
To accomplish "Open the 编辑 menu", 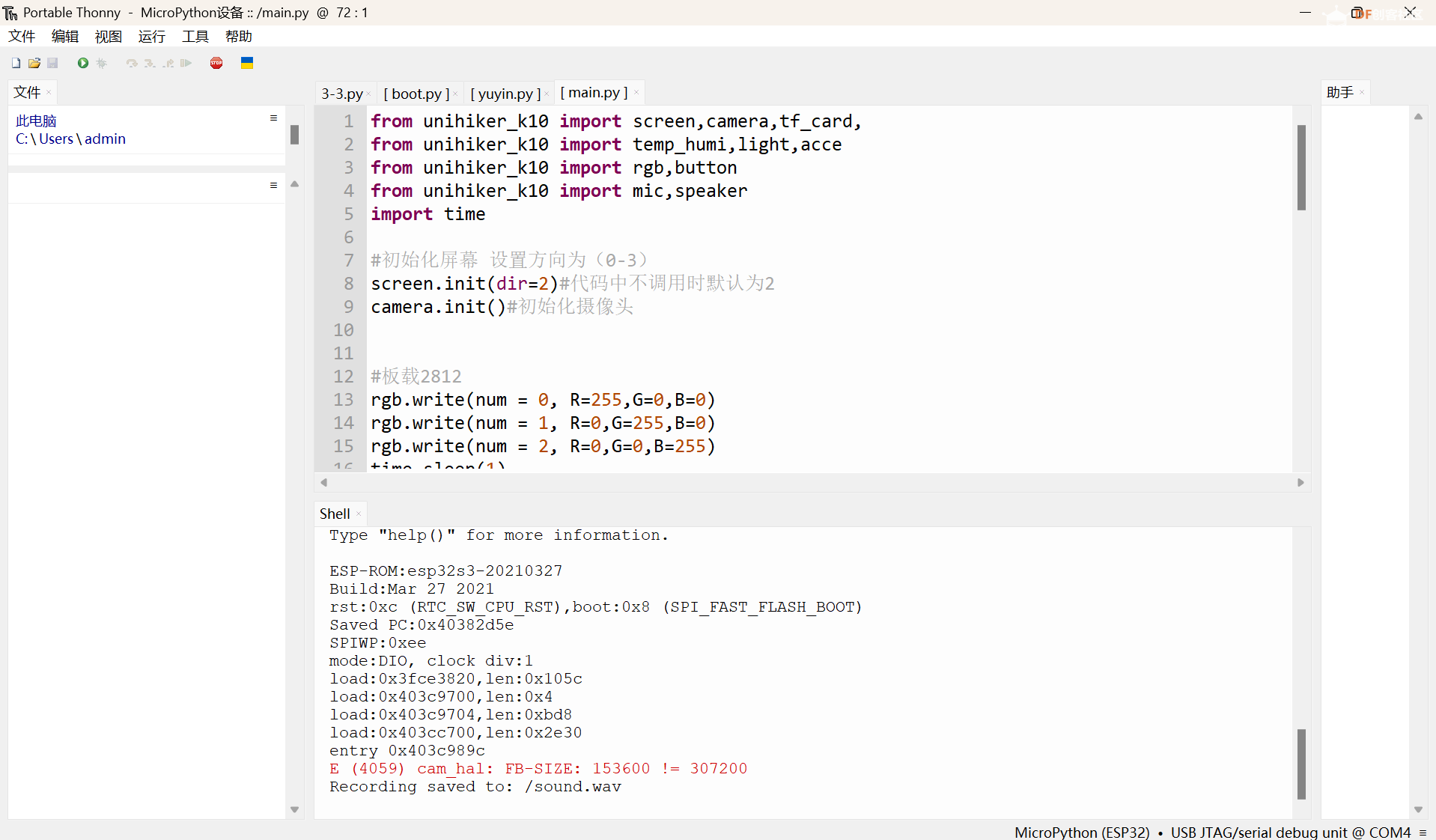I will point(65,36).
